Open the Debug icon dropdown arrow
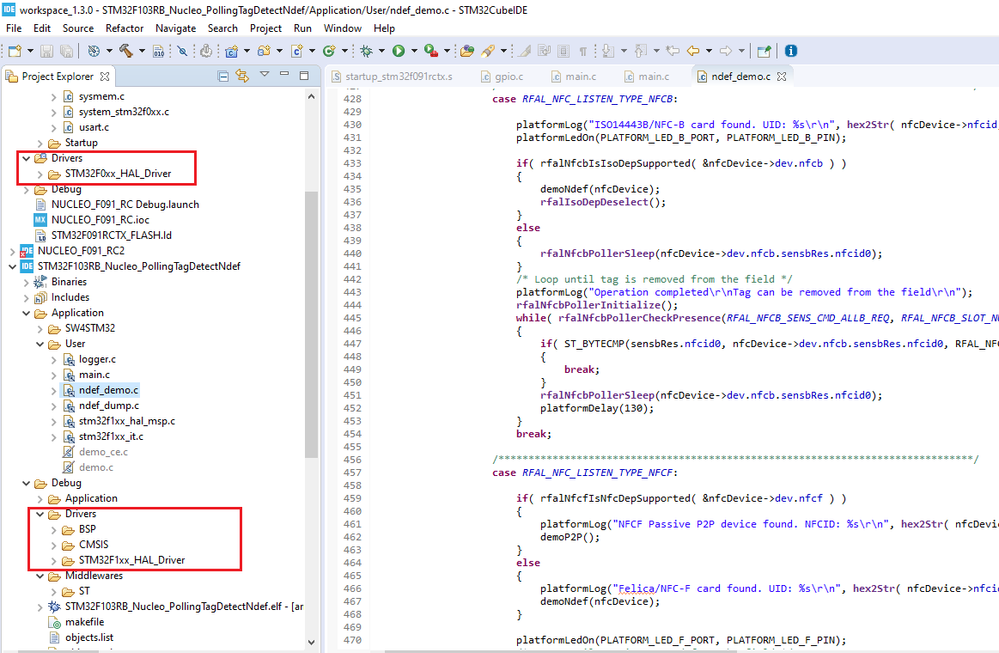Viewport: 999px width, 653px height. 382,51
